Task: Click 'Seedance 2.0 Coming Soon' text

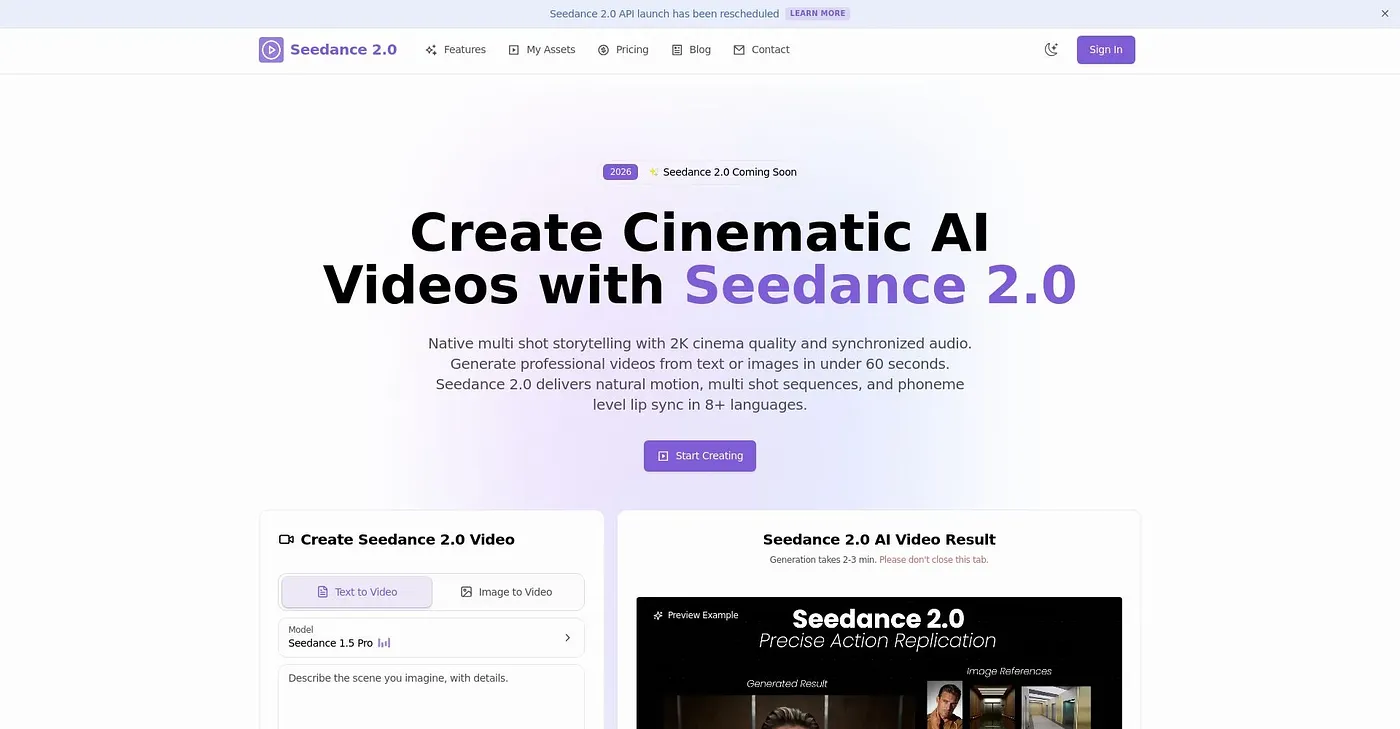Action: tap(730, 172)
